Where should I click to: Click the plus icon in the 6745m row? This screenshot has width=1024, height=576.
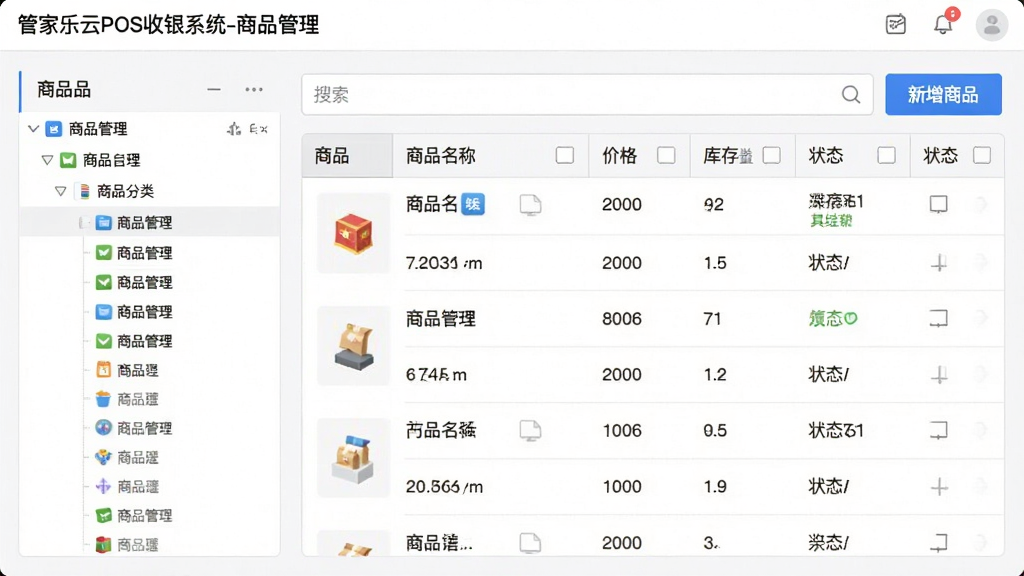click(939, 375)
